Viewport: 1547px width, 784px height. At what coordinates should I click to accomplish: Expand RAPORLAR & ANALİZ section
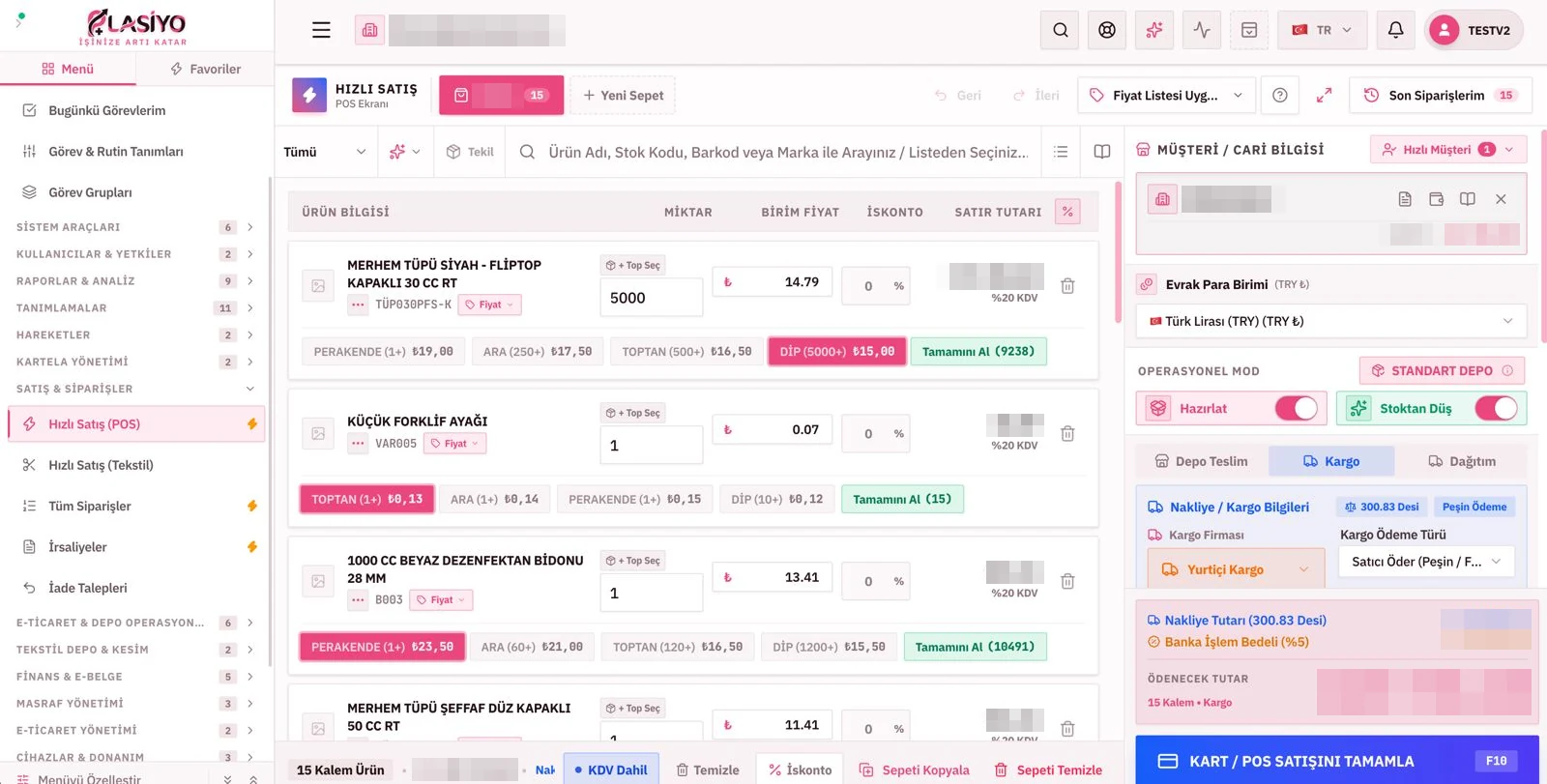[x=135, y=281]
